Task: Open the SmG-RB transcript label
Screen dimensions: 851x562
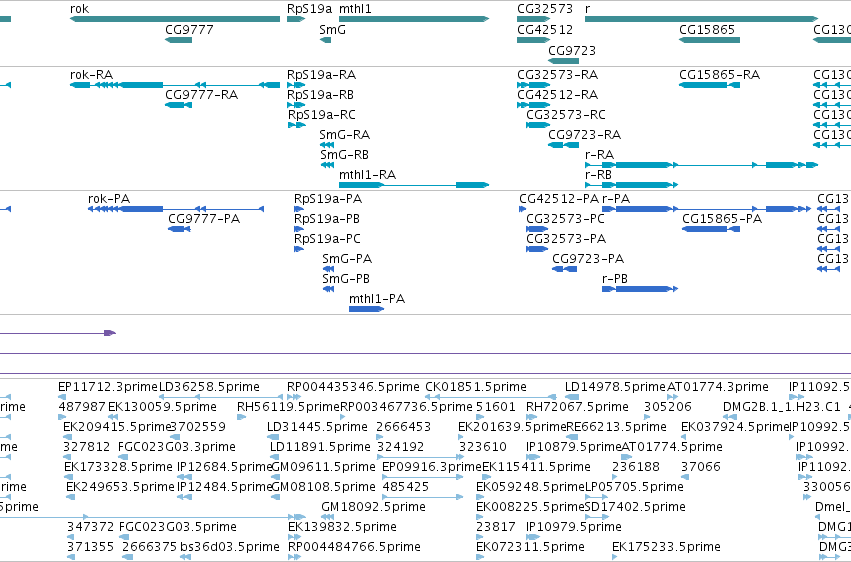Action: click(x=345, y=155)
